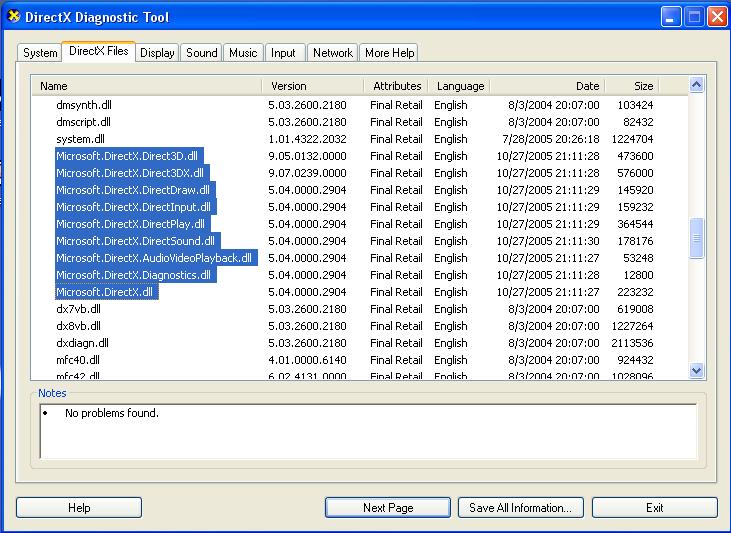Switch to the System tab
Viewport: 731px width, 533px height.
[40, 53]
